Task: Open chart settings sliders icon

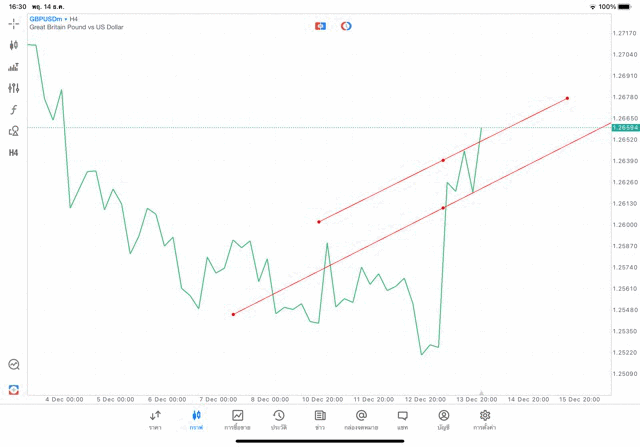Action: click(x=14, y=88)
